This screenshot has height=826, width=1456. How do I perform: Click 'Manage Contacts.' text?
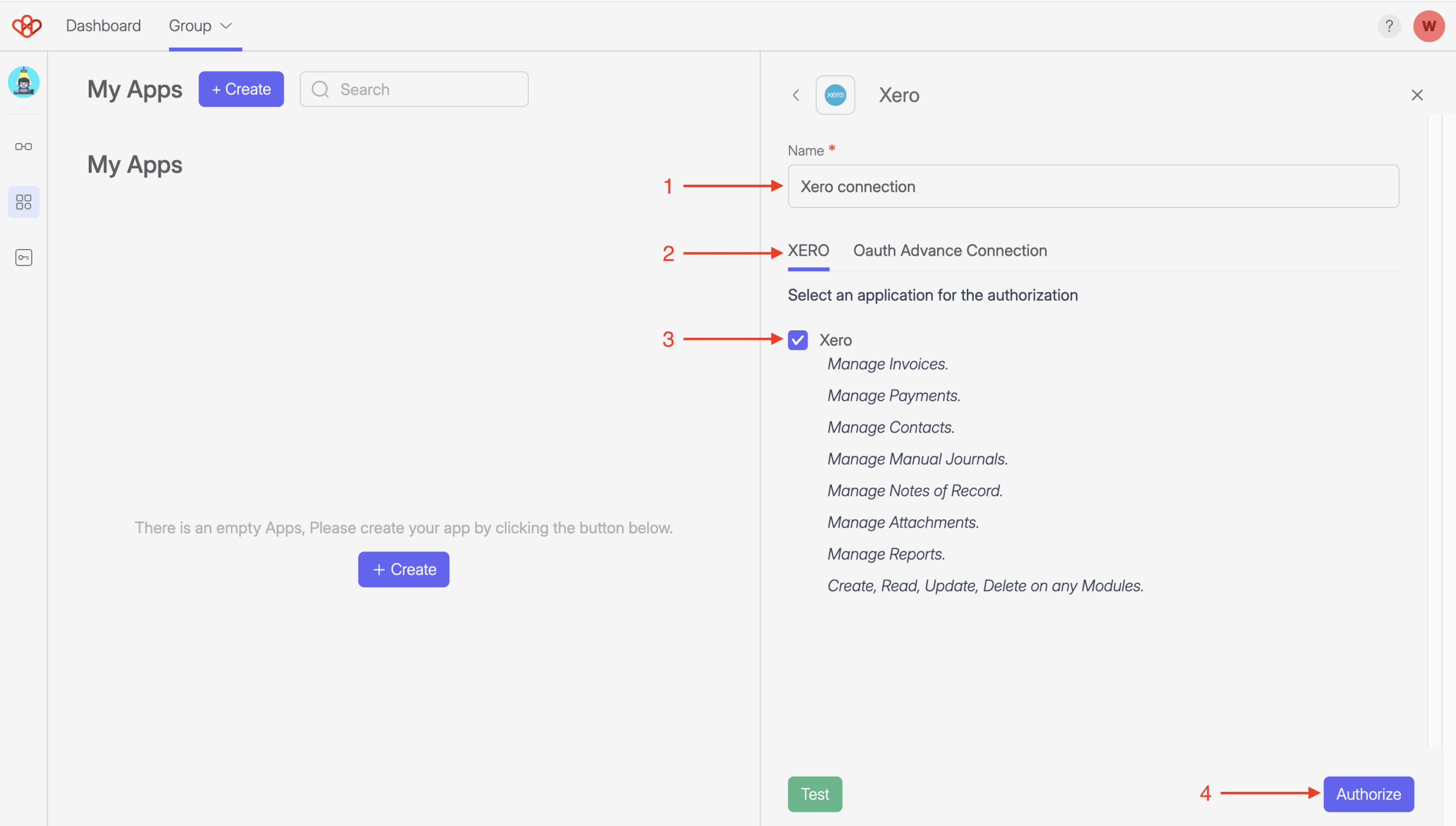pos(891,427)
